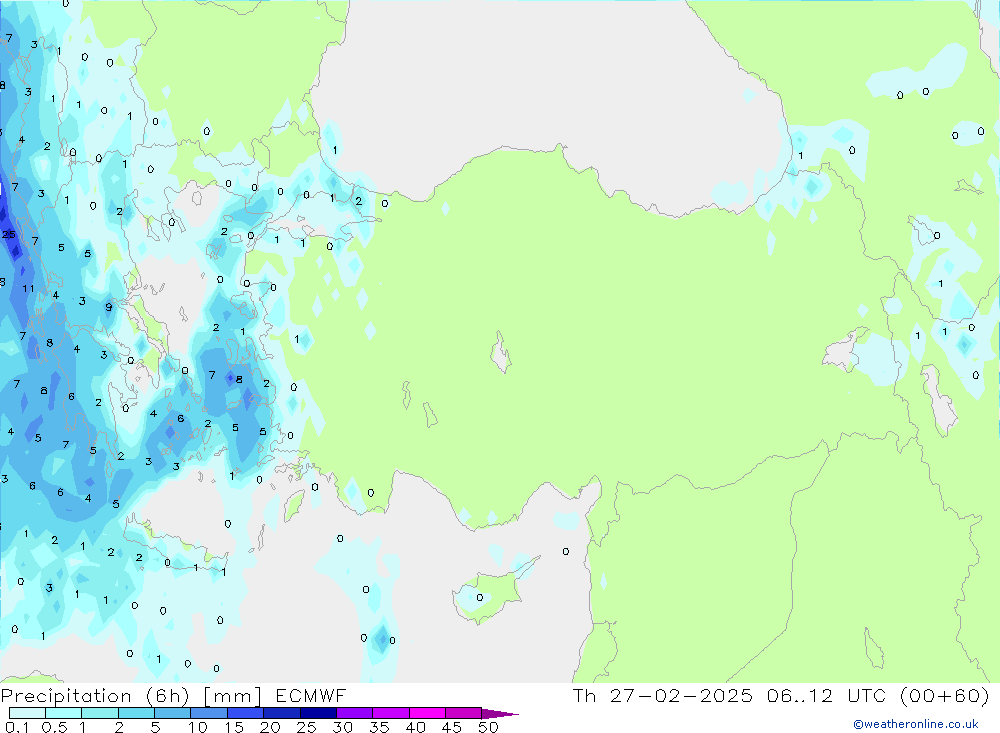Pick the 1–2 mm legend color box
This screenshot has width=1000, height=733.
pyautogui.click(x=100, y=713)
